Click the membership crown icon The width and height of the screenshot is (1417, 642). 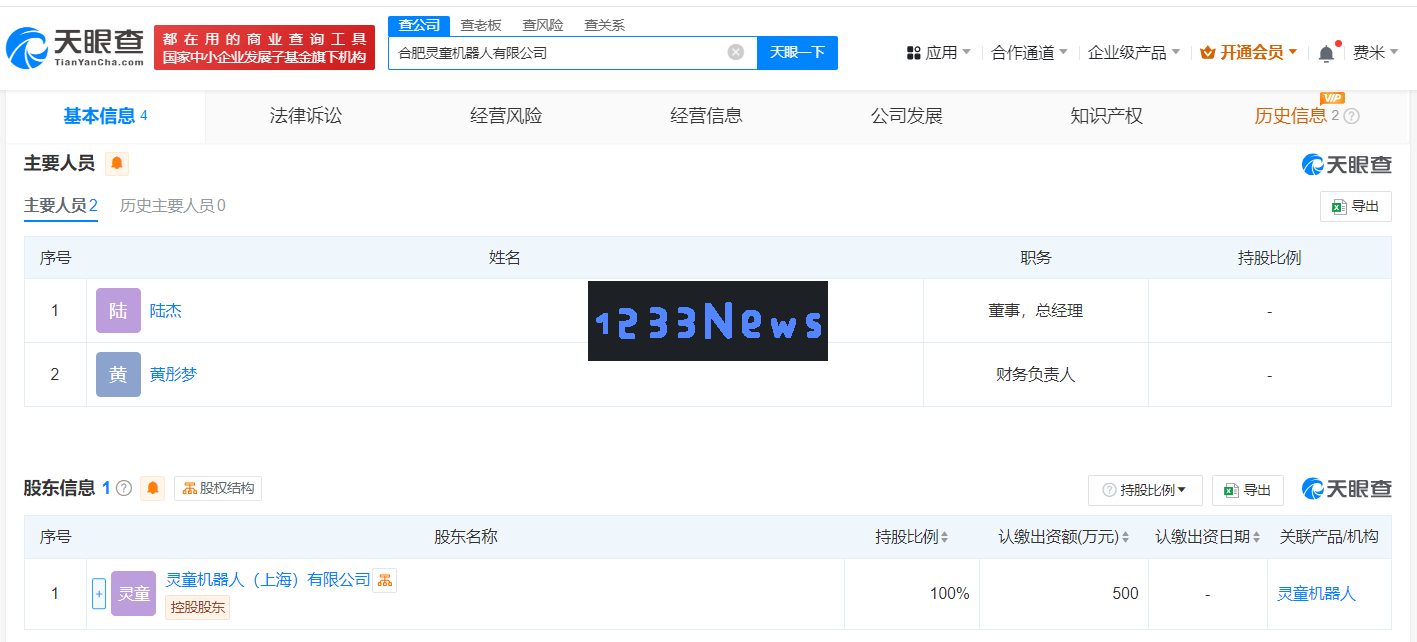click(1207, 53)
